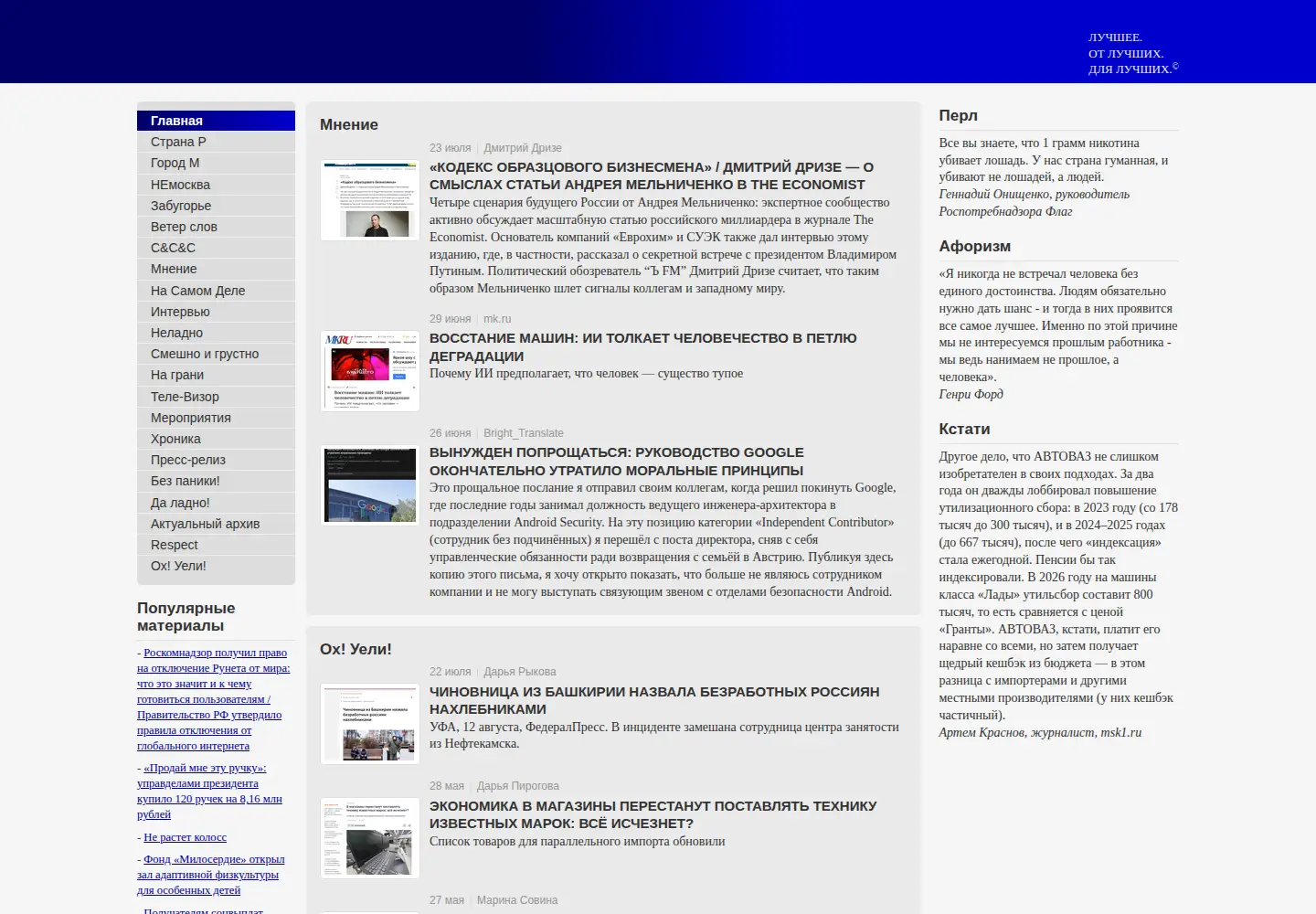The width and height of the screenshot is (1316, 914).
Task: Open thumbnail of Восстание машин article
Action: click(x=370, y=371)
